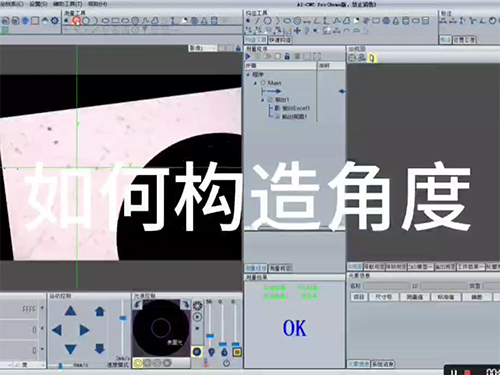Click the blue globe toolbar icon
This screenshot has width=500, height=375.
pos(25,21)
